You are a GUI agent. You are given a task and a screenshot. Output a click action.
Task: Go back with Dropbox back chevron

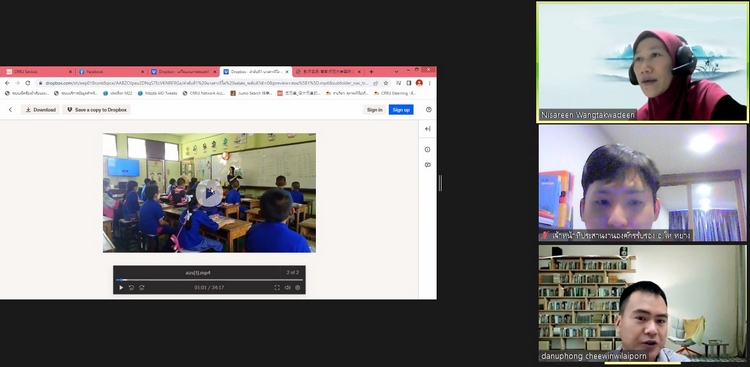pyautogui.click(x=11, y=110)
